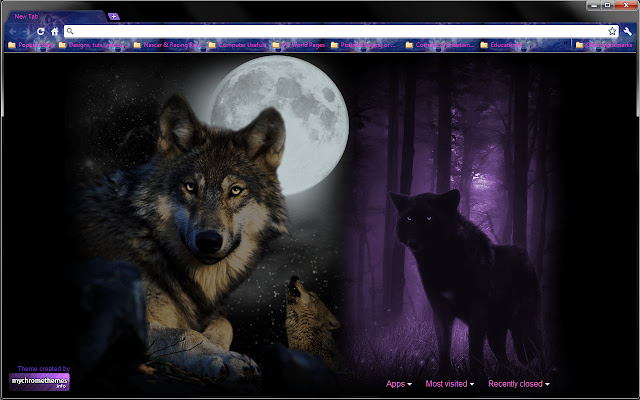The image size is (640, 400).
Task: Select the New Tab tab
Action: click(55, 16)
